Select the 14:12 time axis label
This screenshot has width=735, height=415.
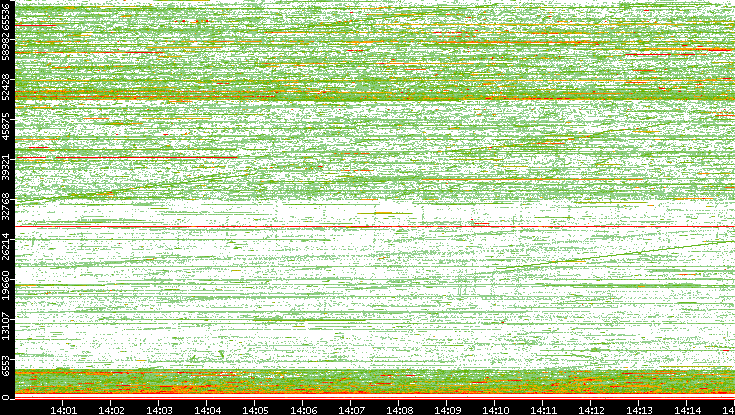[x=591, y=411]
